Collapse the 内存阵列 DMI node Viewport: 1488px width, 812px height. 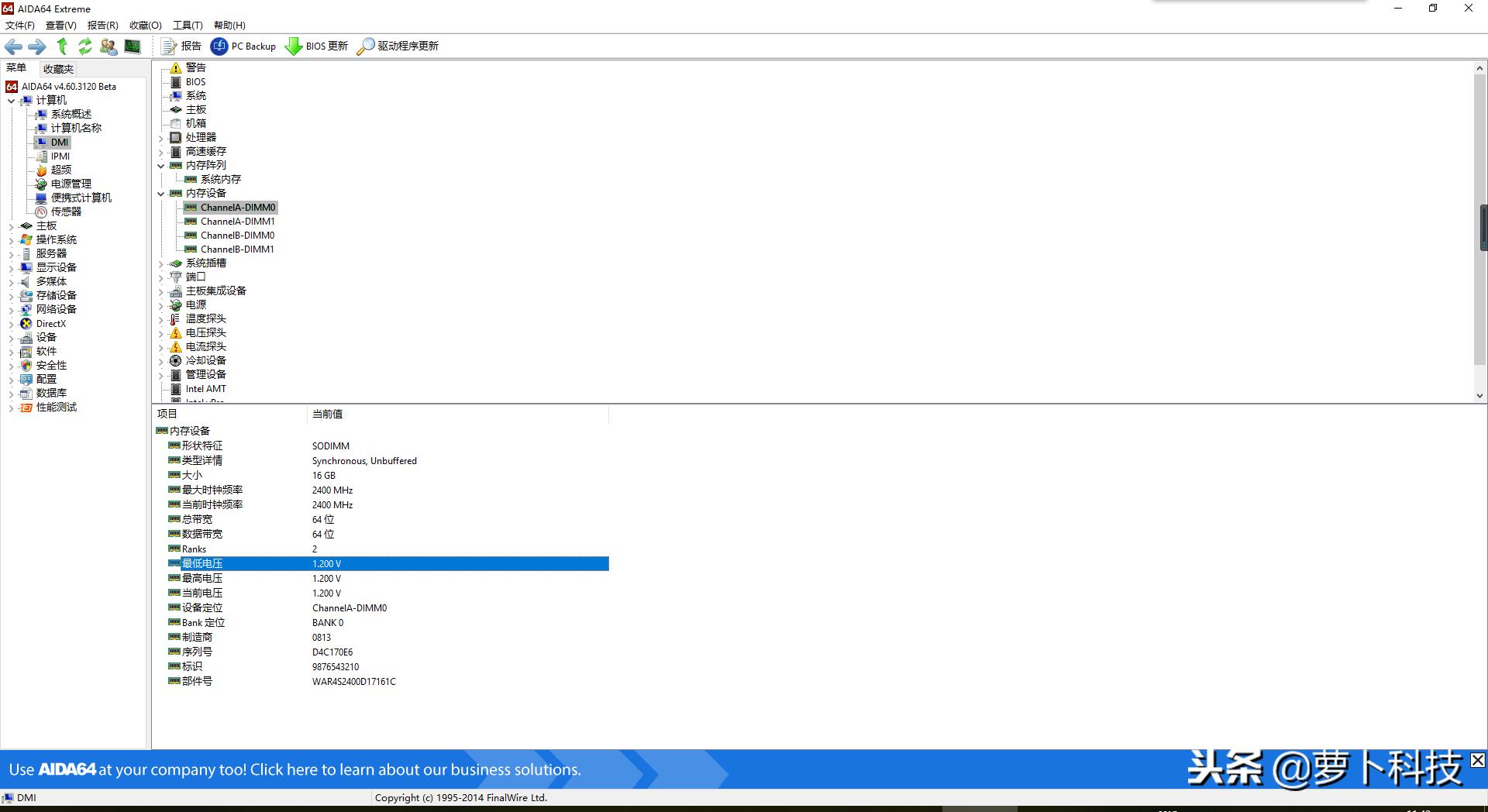click(x=161, y=166)
